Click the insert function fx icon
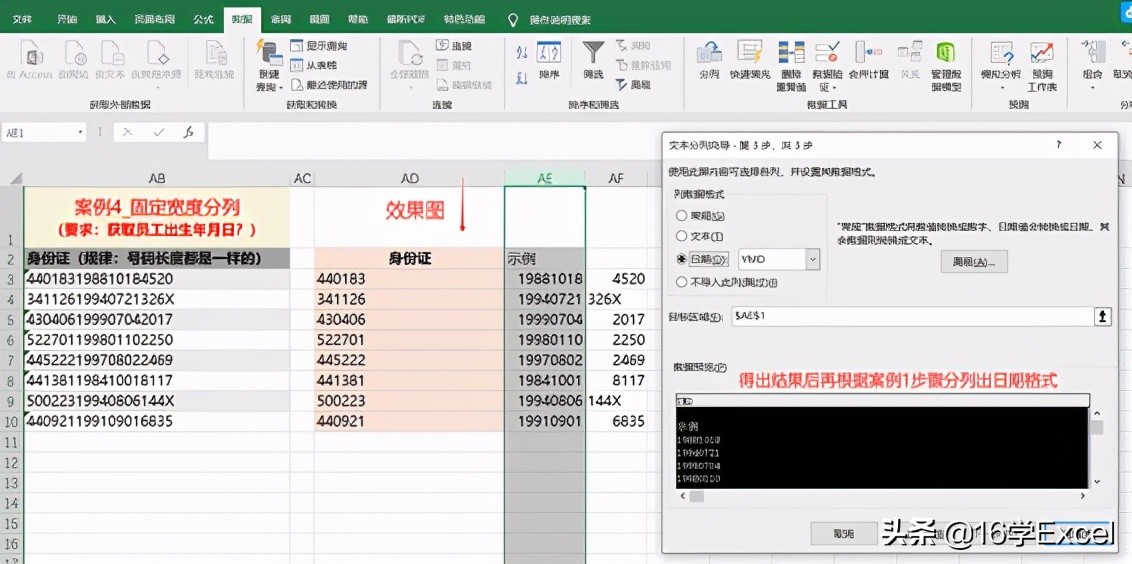The width and height of the screenshot is (1132, 564). coord(188,133)
